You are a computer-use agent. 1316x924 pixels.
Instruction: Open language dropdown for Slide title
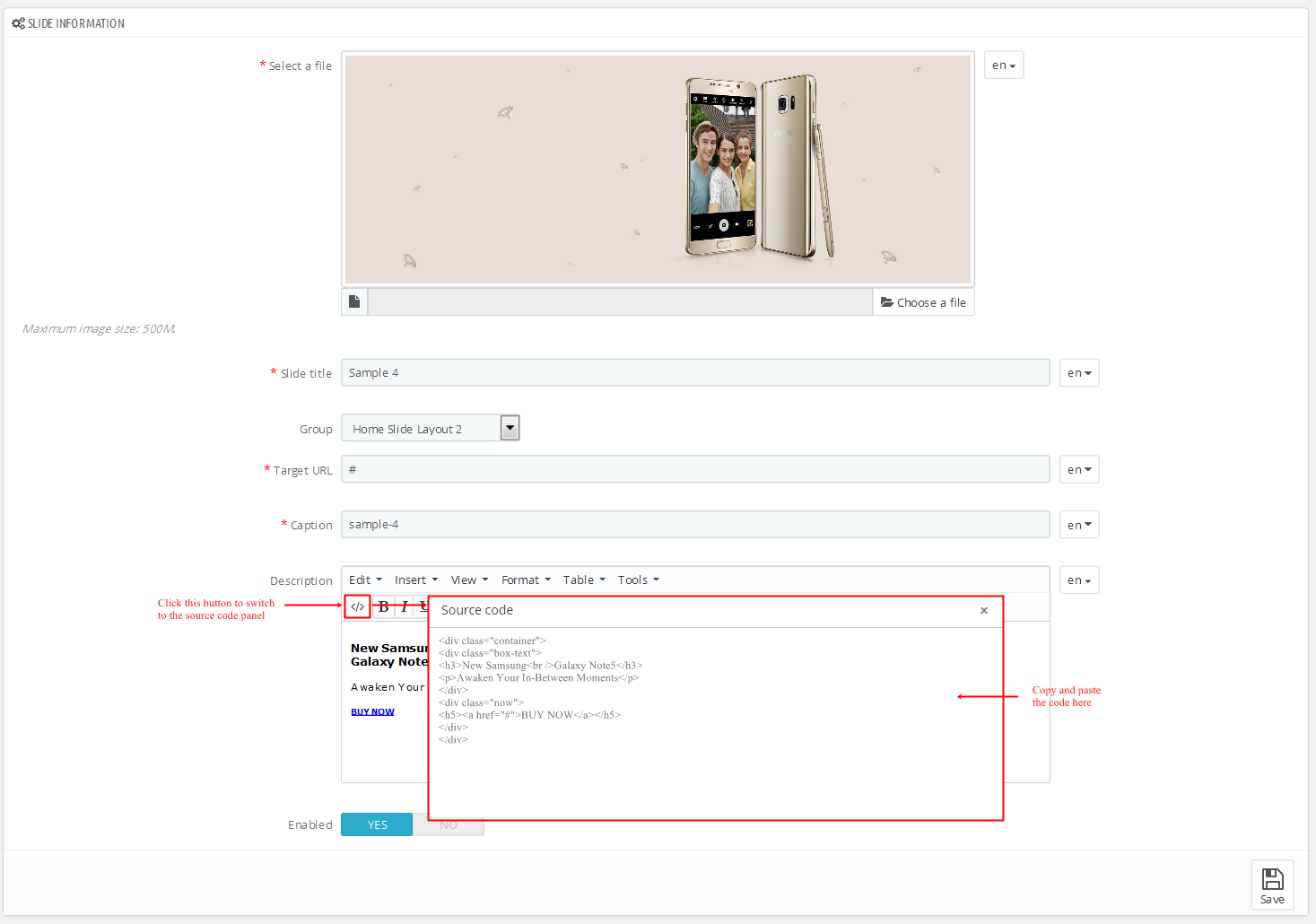coord(1079,372)
